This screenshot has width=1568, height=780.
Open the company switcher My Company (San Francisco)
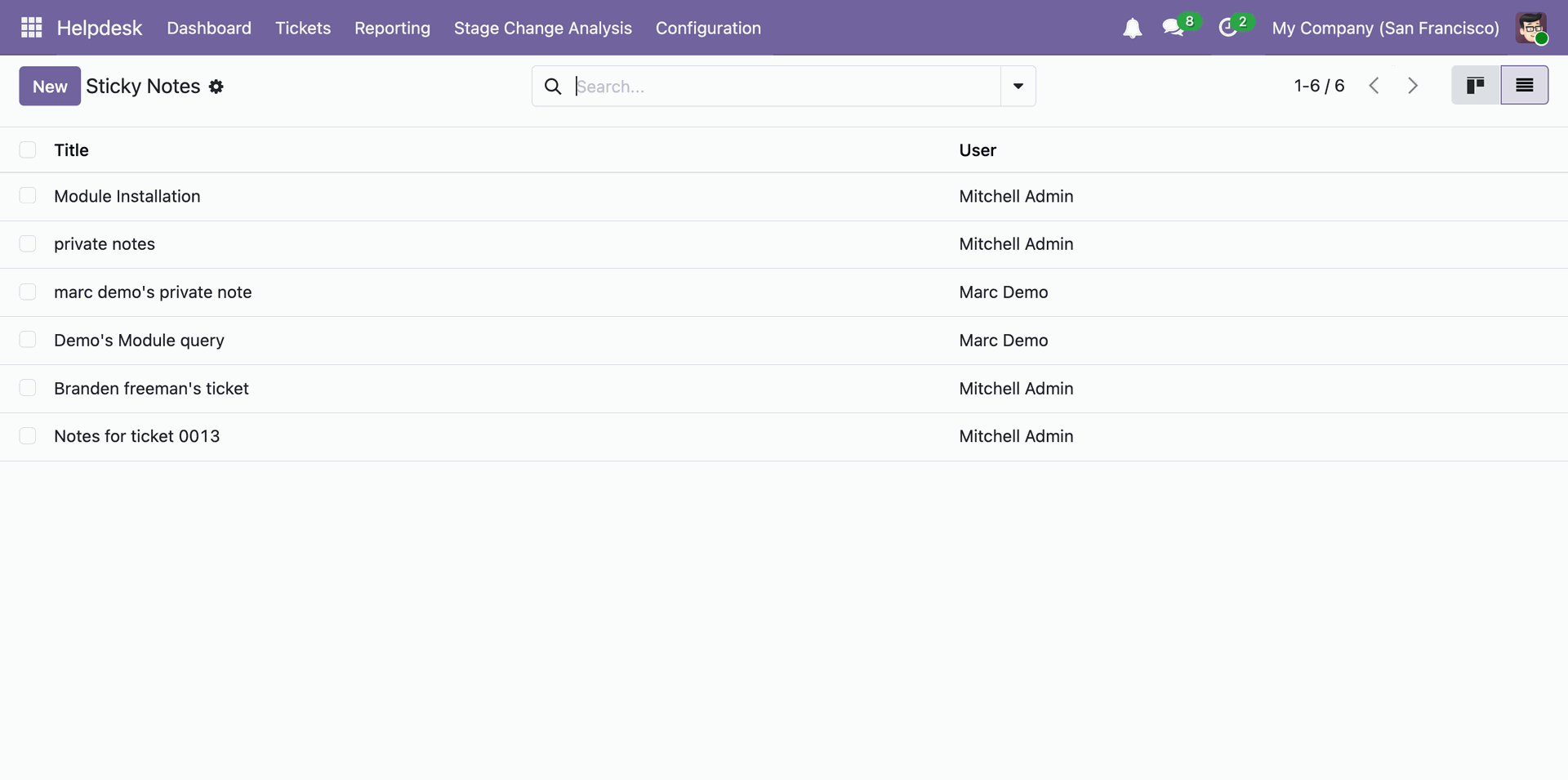(x=1385, y=29)
